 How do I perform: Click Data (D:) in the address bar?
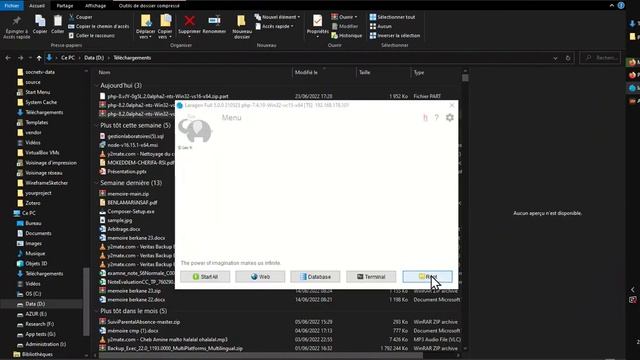tap(94, 58)
